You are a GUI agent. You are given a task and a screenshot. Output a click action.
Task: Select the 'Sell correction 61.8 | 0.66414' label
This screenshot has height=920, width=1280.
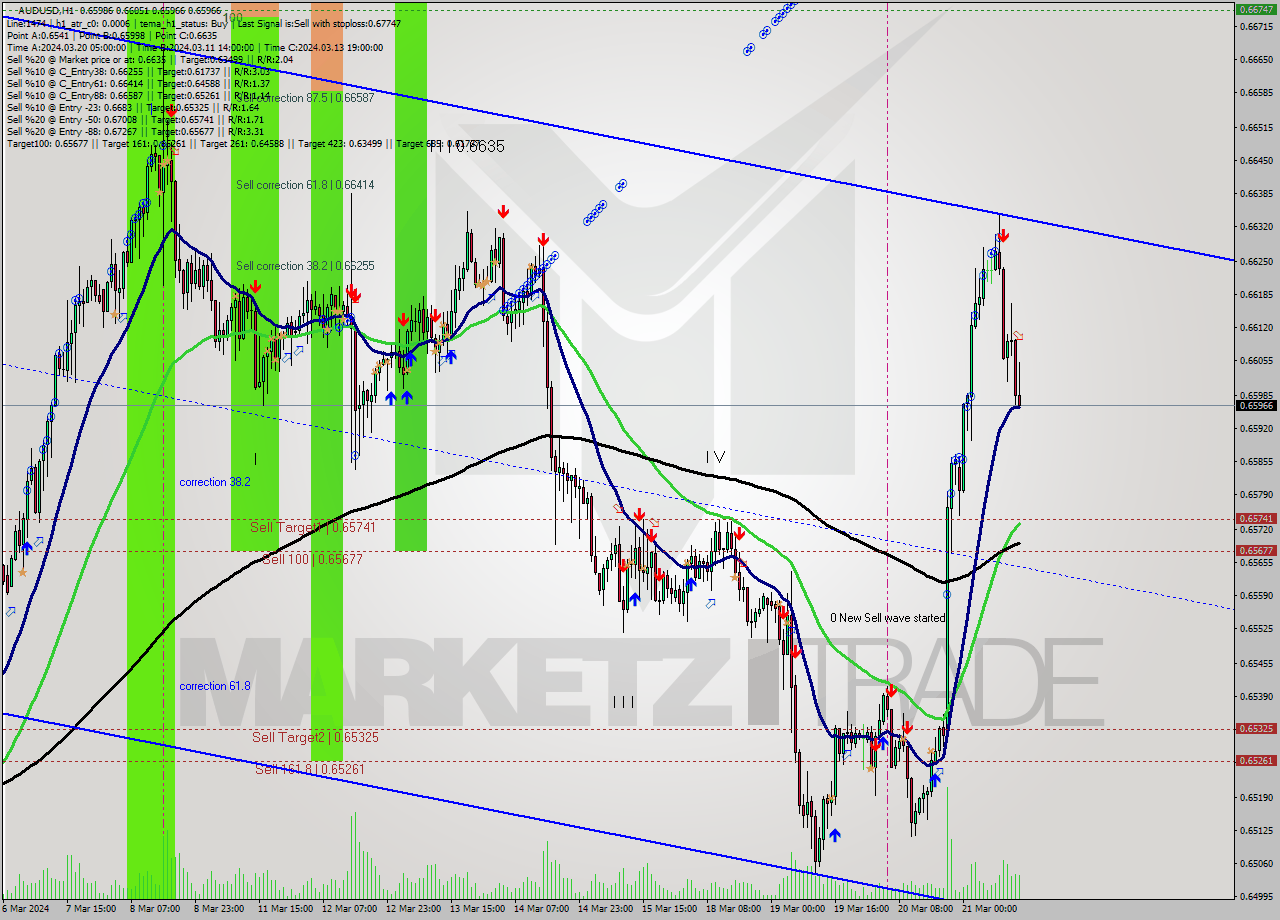(x=305, y=185)
